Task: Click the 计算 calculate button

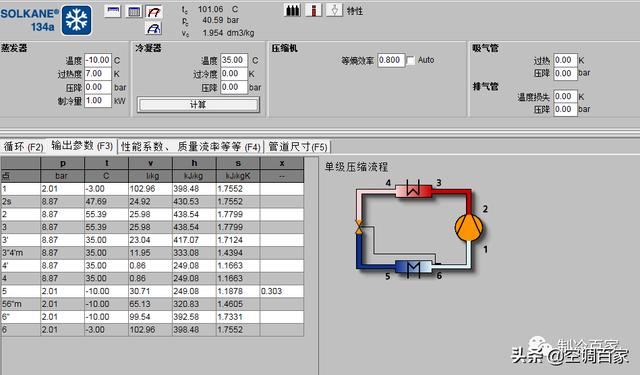Action: [x=198, y=105]
